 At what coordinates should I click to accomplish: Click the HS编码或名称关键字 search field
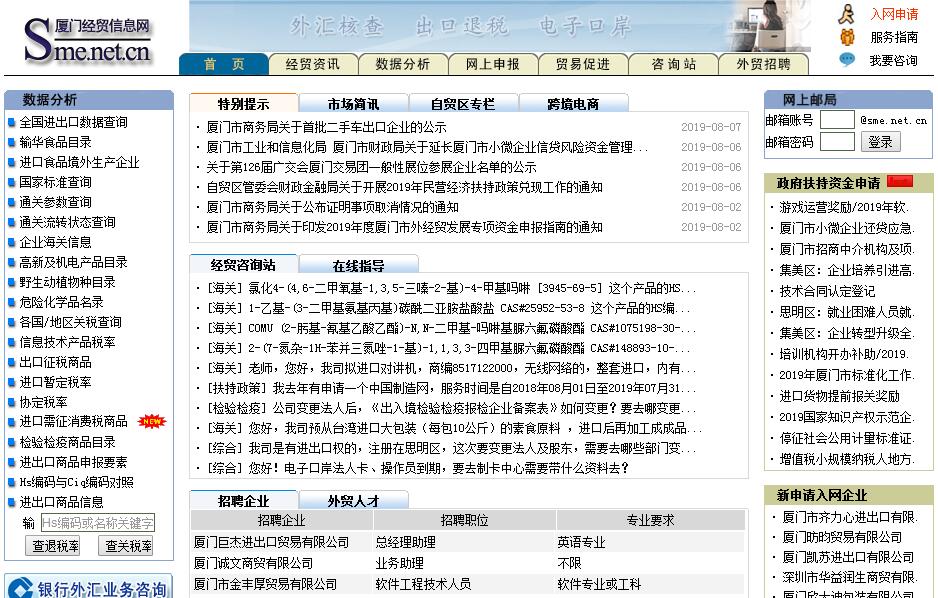97,523
